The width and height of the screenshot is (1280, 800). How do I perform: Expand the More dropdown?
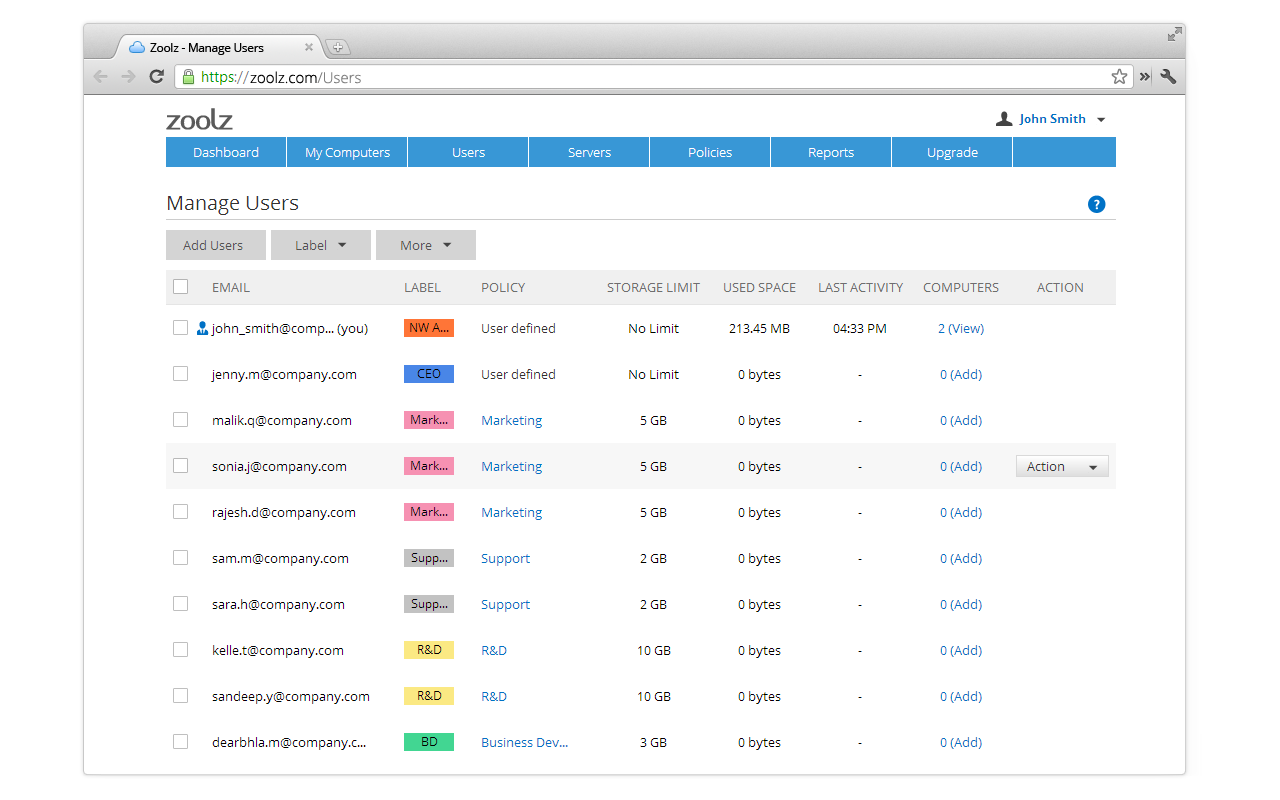pos(426,245)
